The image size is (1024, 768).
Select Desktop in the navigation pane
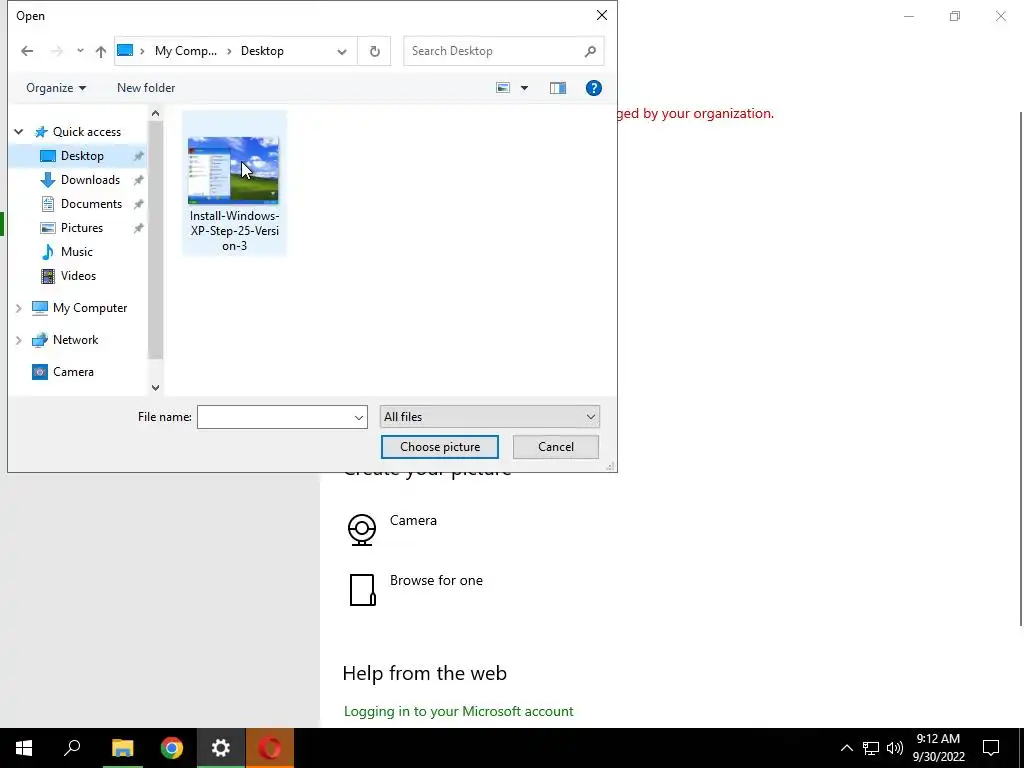(82, 155)
